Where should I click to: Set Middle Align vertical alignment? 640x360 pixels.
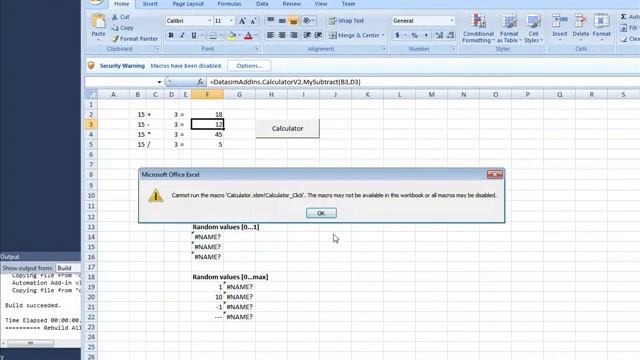(x=282, y=21)
